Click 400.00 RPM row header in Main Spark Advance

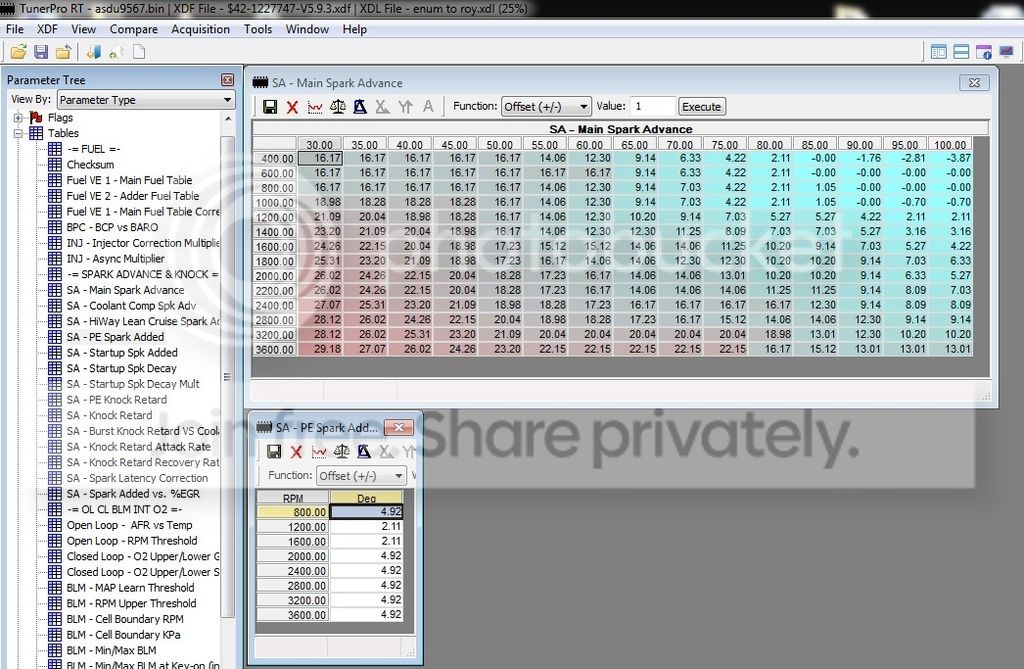click(275, 159)
